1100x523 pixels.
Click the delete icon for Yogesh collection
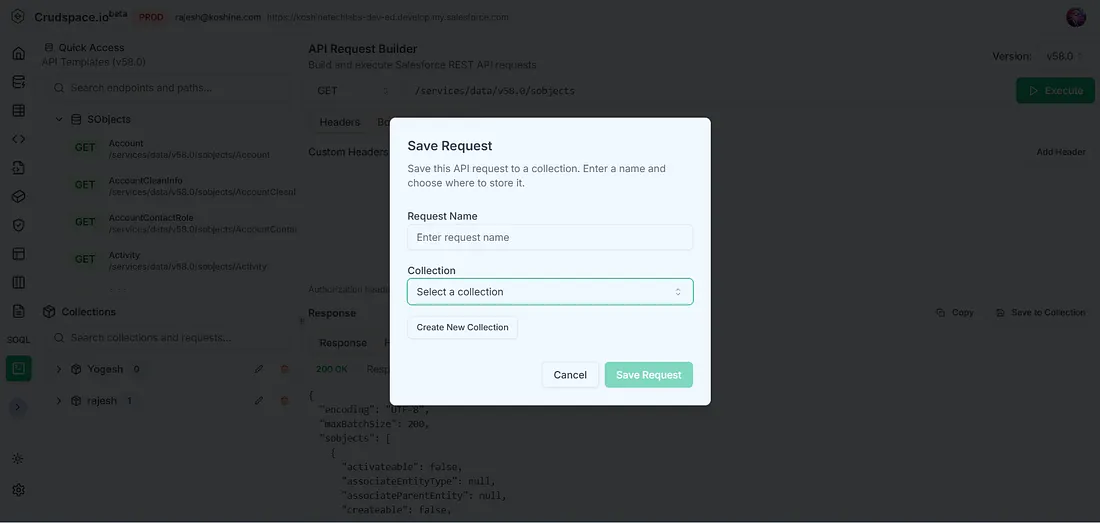click(x=284, y=369)
